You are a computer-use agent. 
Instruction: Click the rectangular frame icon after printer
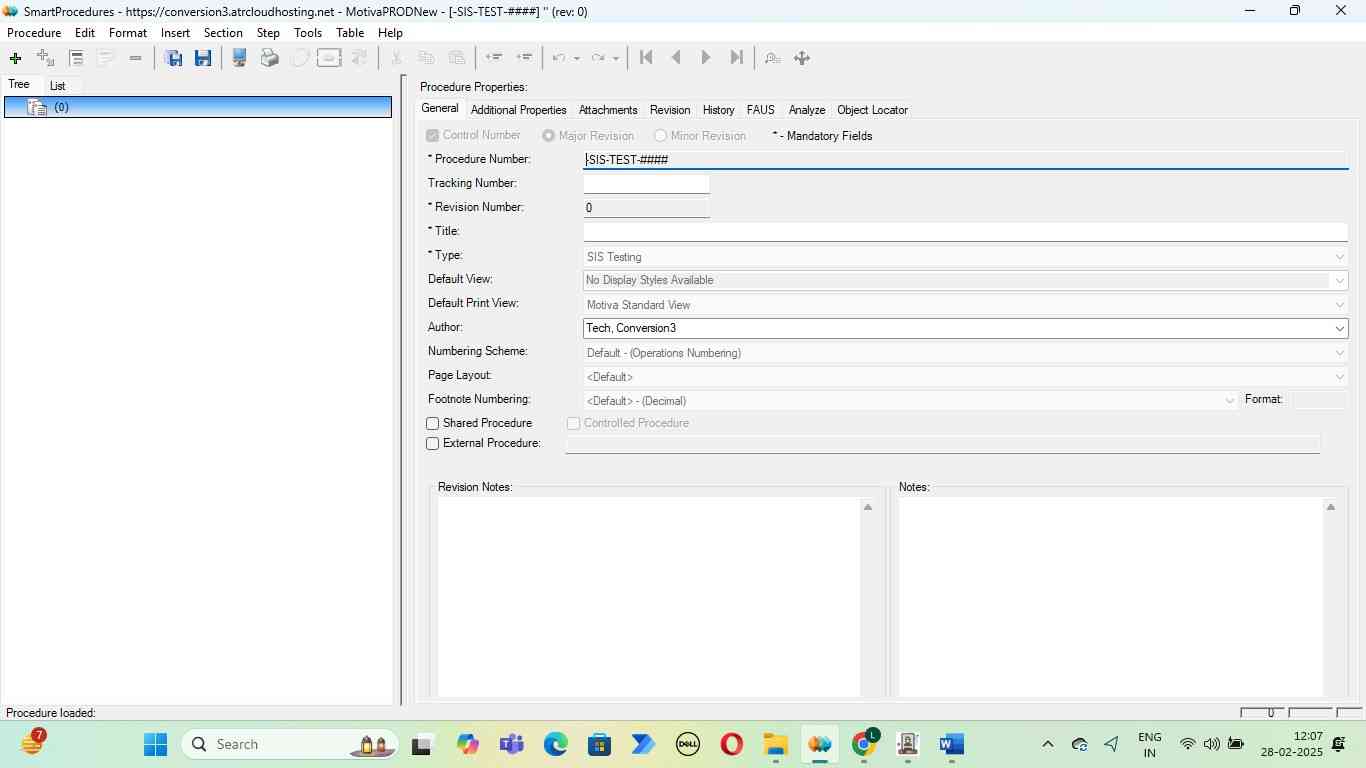(329, 58)
